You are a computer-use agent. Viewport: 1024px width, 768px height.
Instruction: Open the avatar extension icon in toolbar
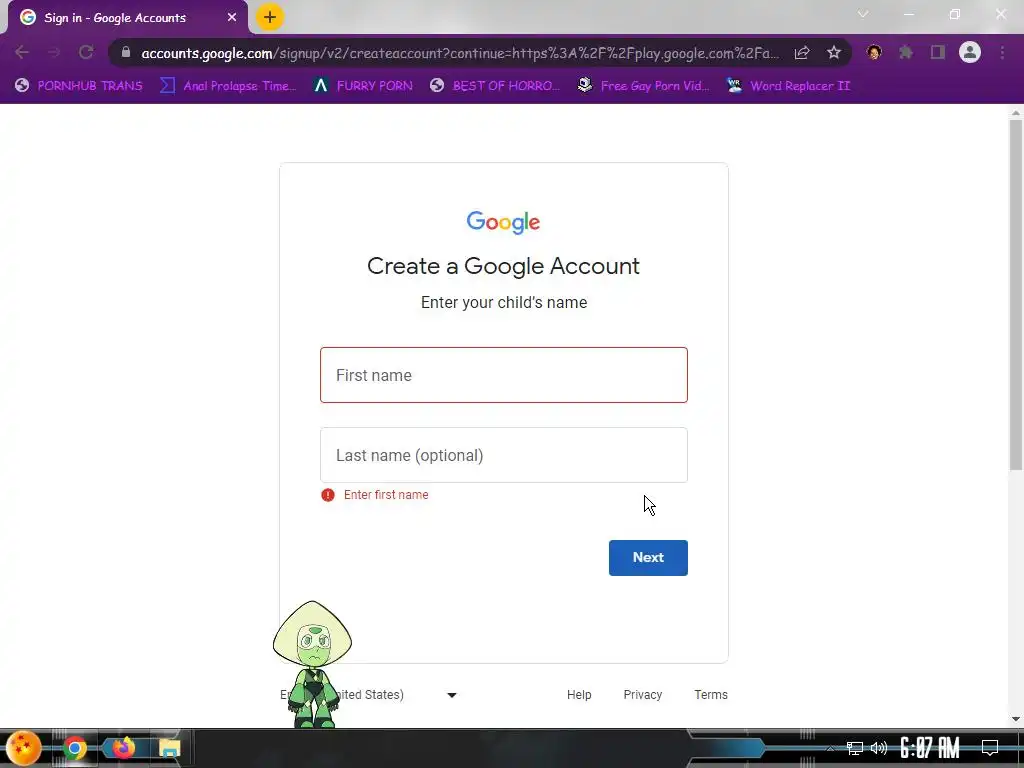[874, 52]
